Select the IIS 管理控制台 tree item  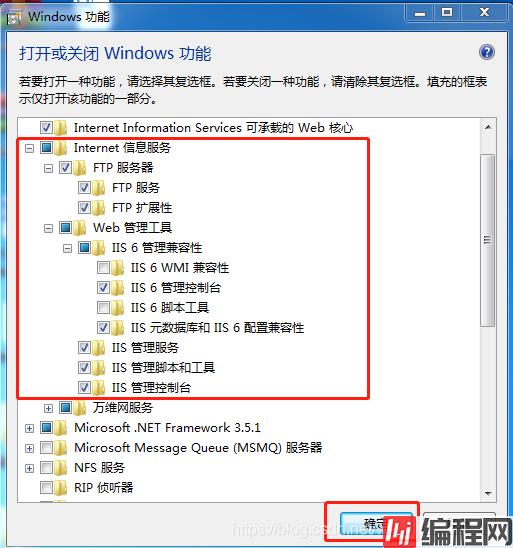[151, 388]
